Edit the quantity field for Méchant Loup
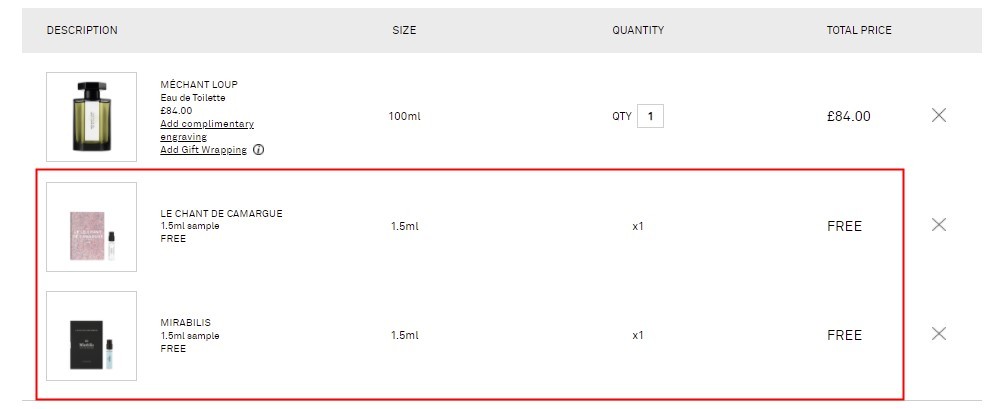Image resolution: width=989 pixels, height=409 pixels. [650, 116]
